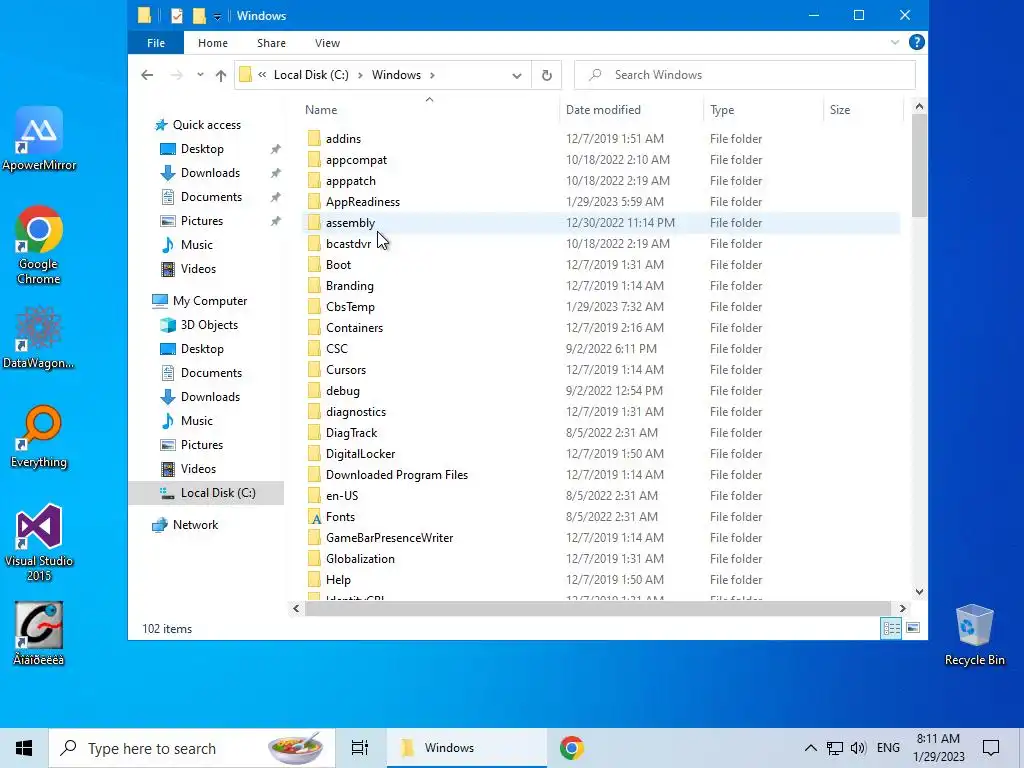This screenshot has height=768, width=1024.
Task: Sort by the Name column header
Action: point(321,110)
